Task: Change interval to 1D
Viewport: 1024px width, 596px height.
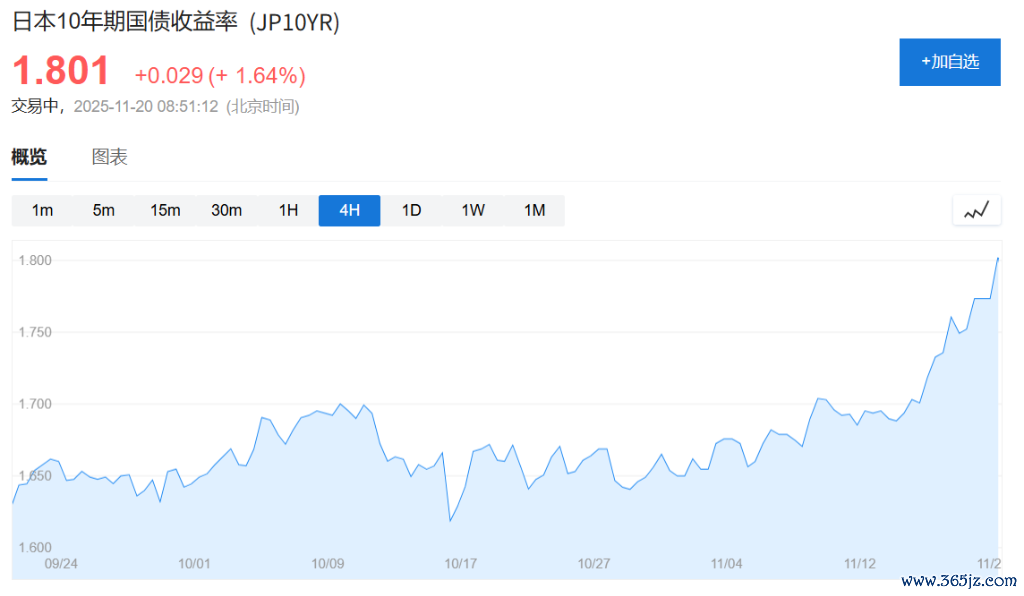Action: [411, 210]
